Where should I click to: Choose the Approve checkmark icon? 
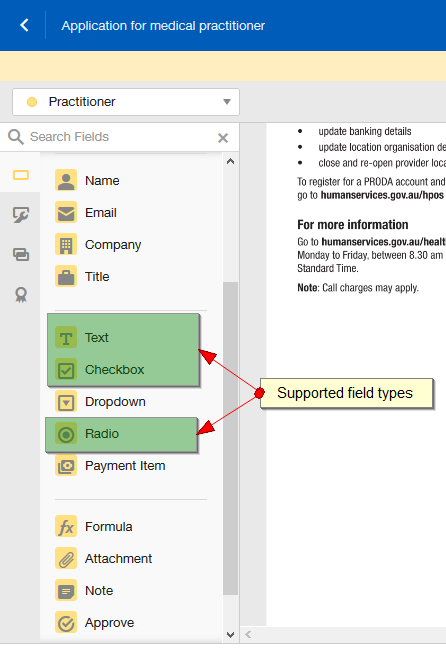click(x=66, y=623)
